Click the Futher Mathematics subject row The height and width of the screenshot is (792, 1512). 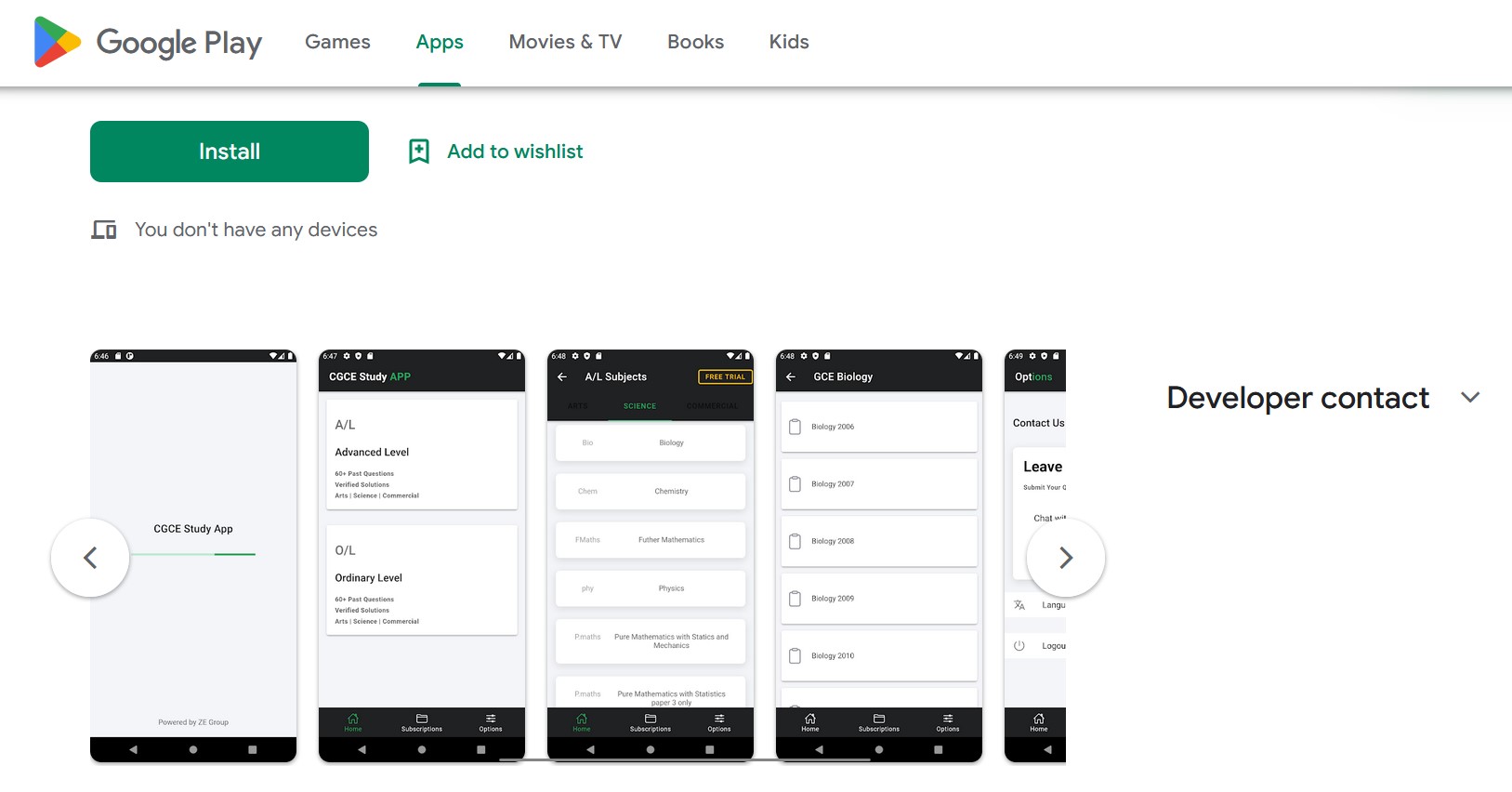coord(651,540)
